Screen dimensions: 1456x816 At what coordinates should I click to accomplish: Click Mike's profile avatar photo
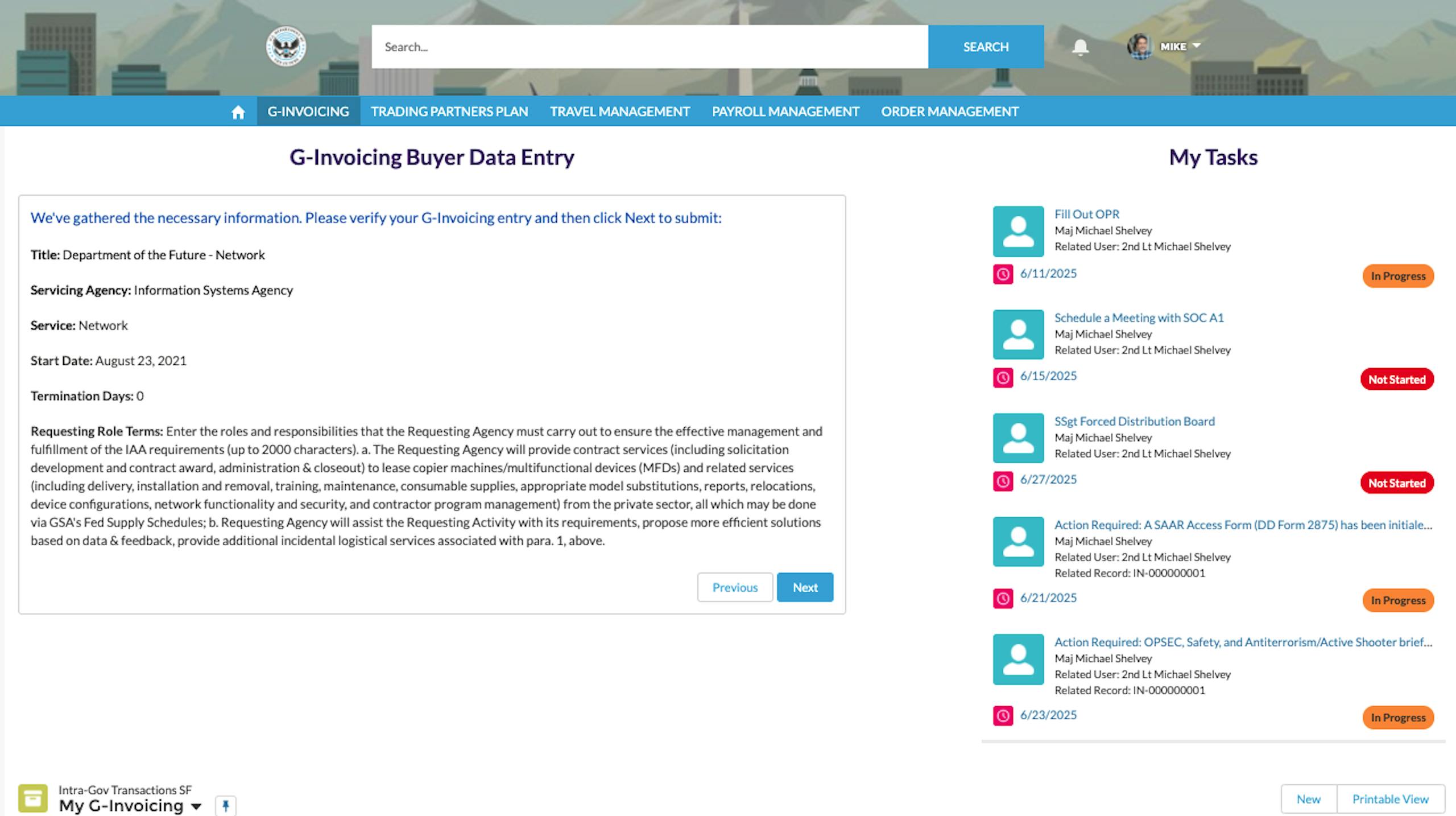(x=1139, y=47)
